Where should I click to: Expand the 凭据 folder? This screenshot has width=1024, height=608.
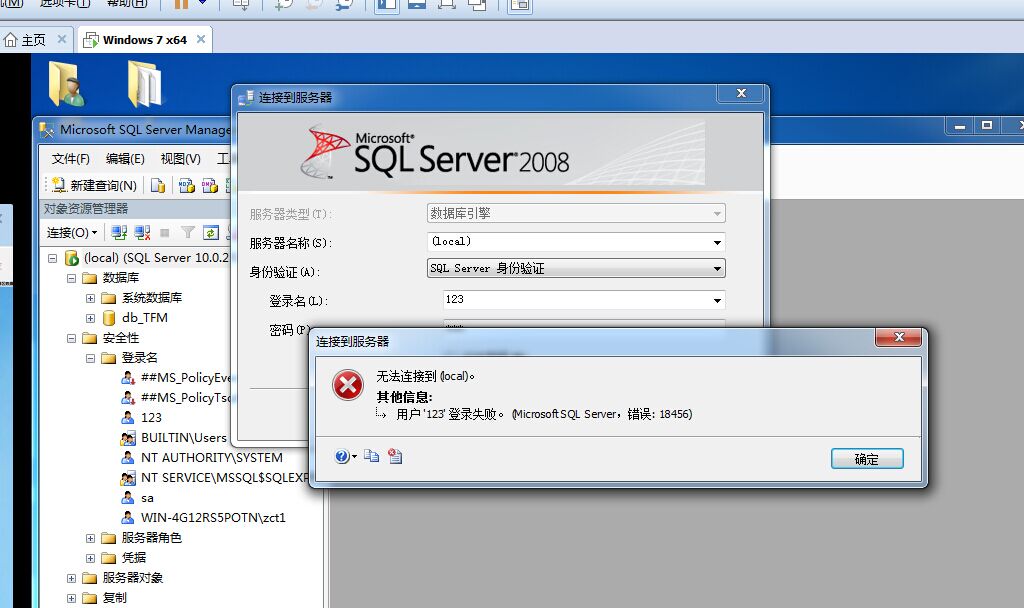90,558
